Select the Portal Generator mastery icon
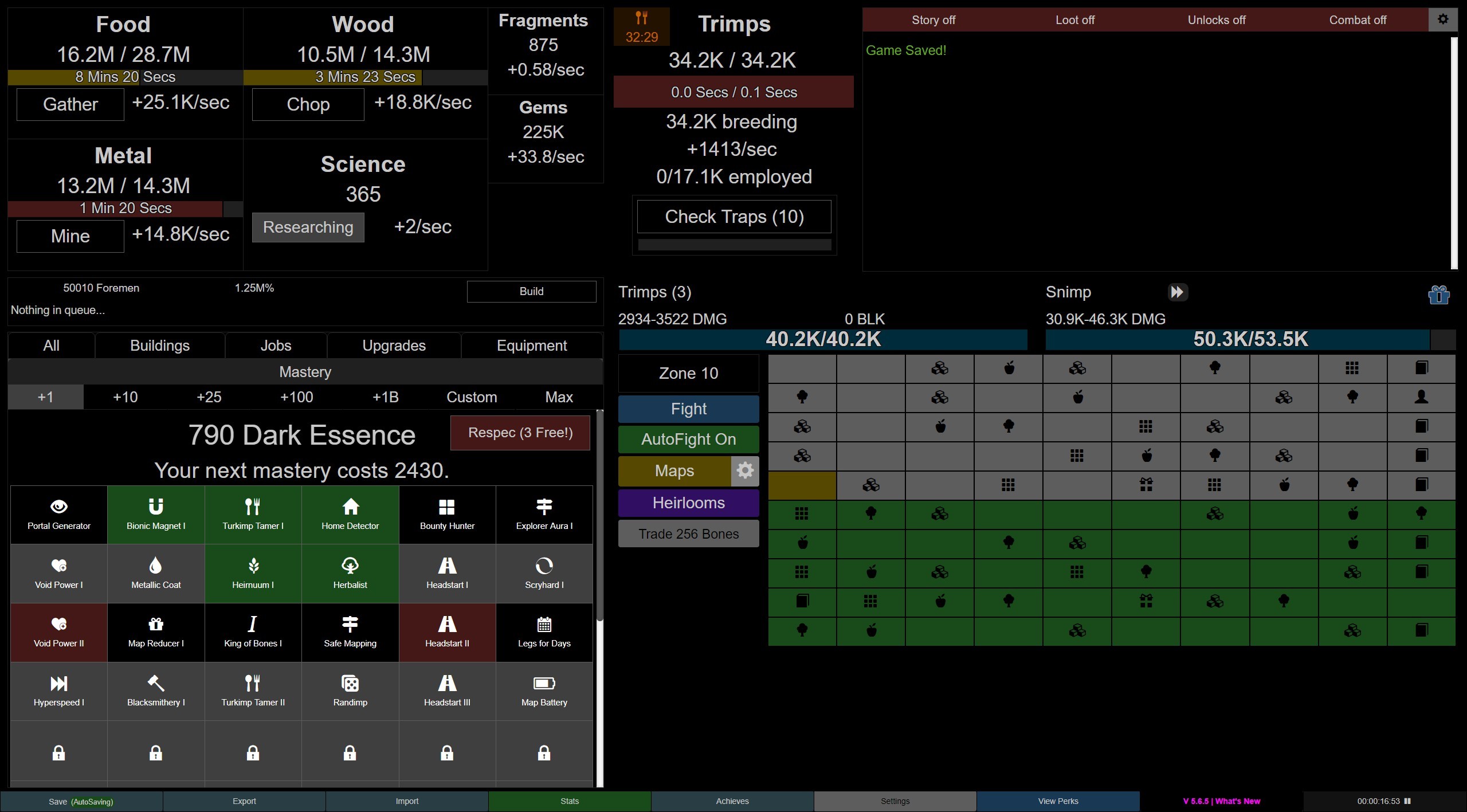1467x812 pixels. 58,514
